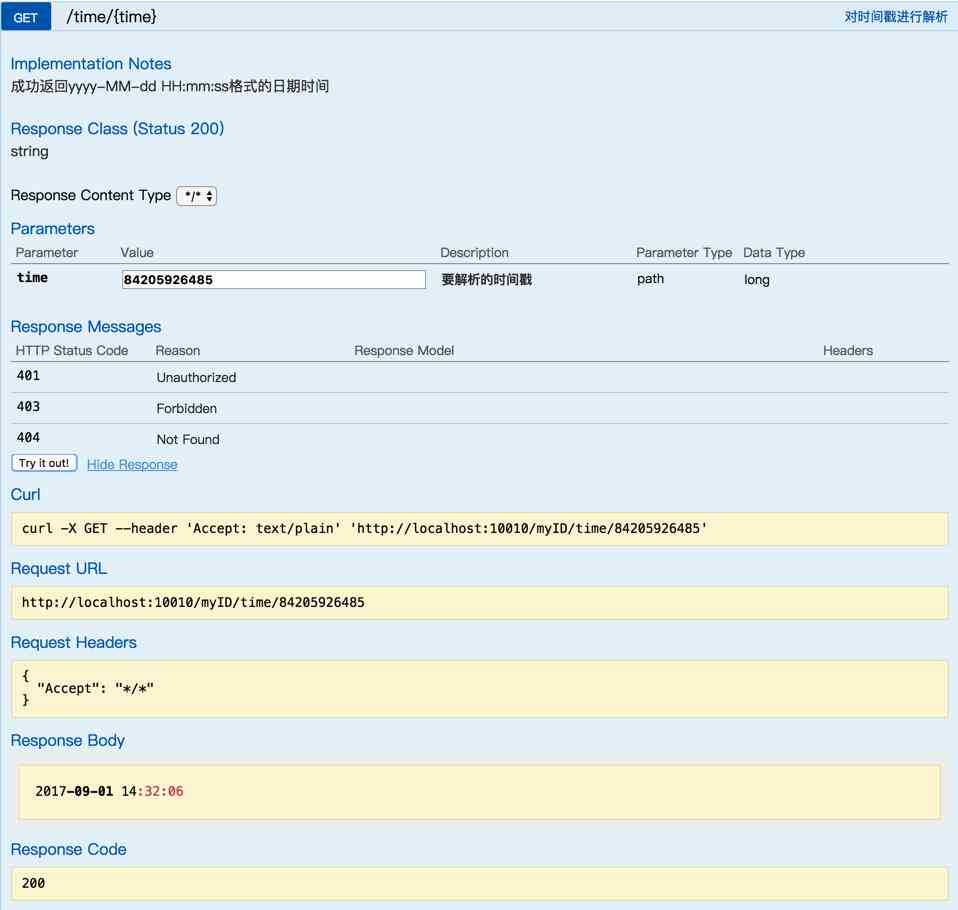Viewport: 958px width, 910px height.
Task: Select the Request URL heading
Action: coord(59,568)
